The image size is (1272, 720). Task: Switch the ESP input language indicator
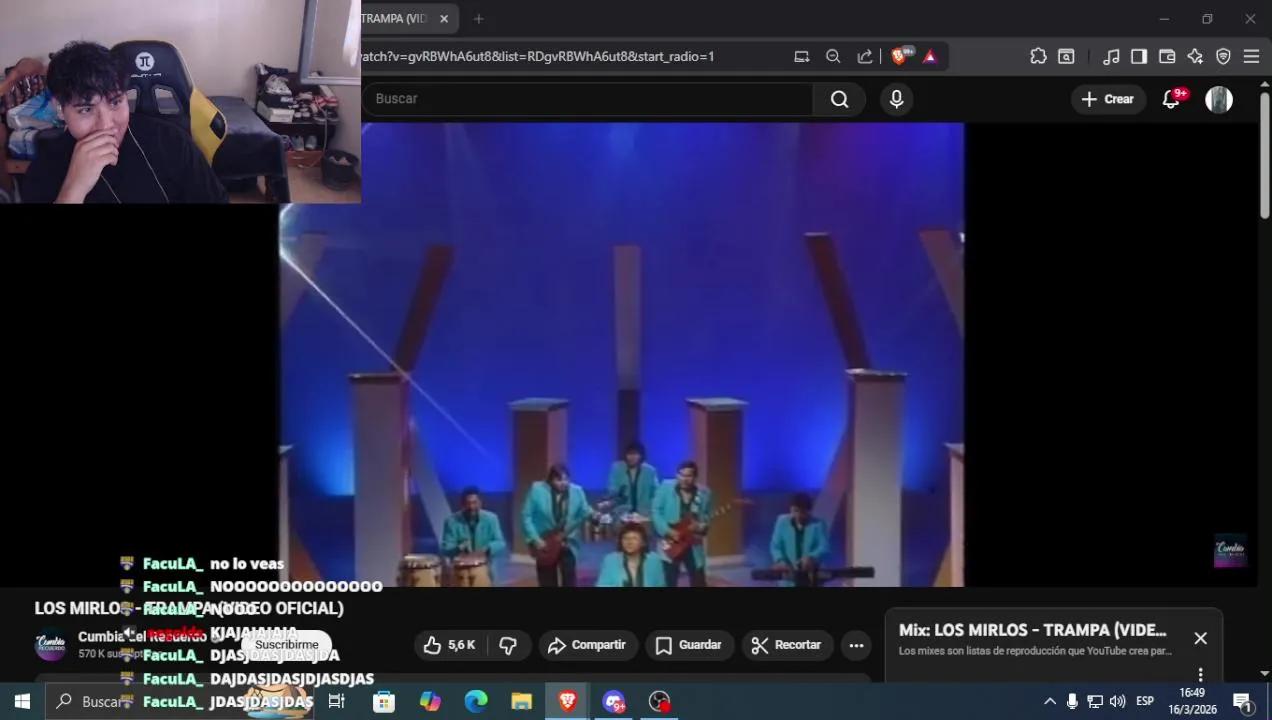point(1145,701)
